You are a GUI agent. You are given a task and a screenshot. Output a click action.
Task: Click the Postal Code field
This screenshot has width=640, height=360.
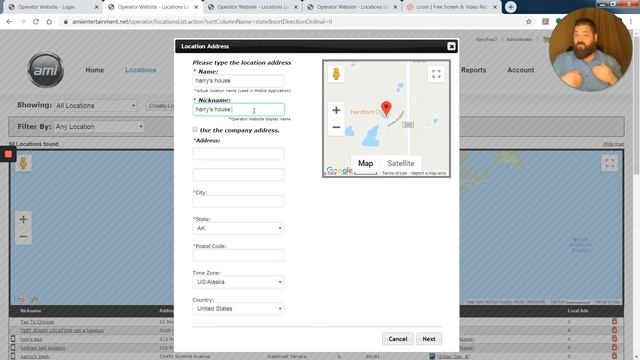(238, 255)
